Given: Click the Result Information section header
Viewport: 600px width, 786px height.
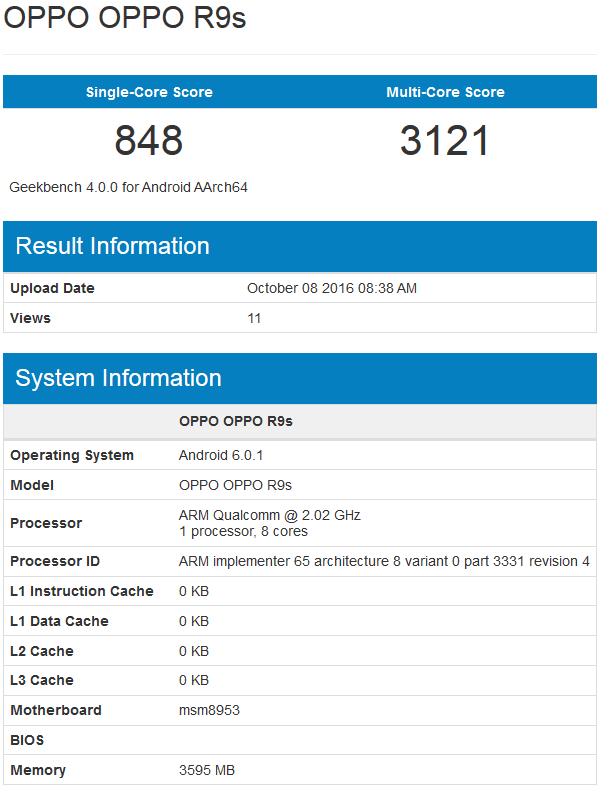Looking at the screenshot, I should 113,246.
